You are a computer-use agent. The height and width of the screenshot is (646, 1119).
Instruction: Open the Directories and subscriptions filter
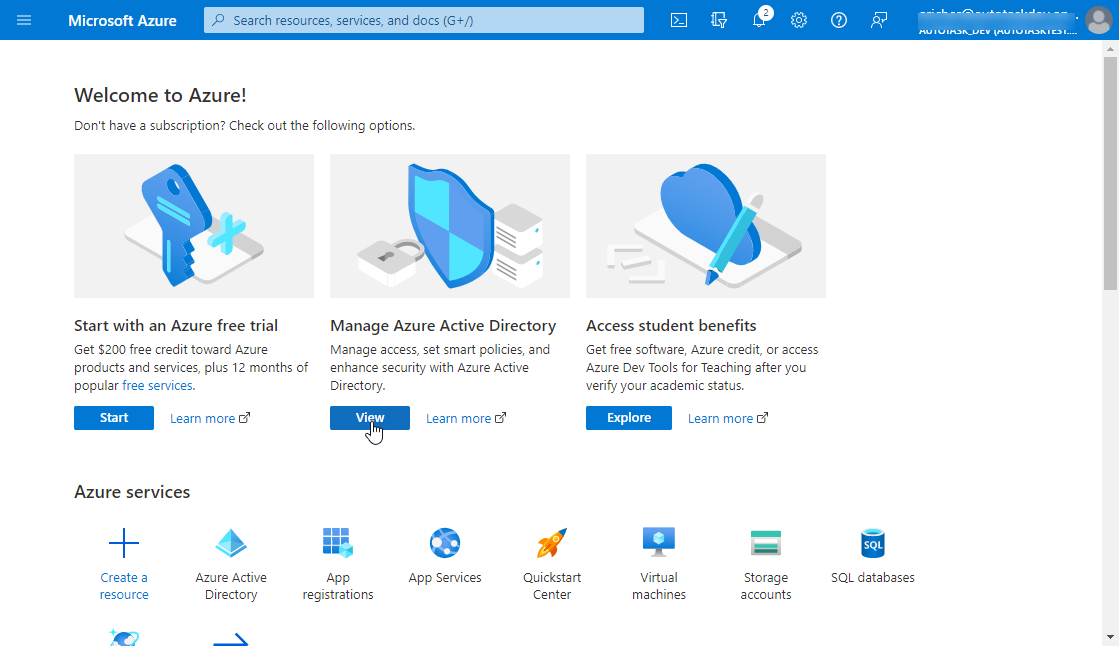coord(719,20)
